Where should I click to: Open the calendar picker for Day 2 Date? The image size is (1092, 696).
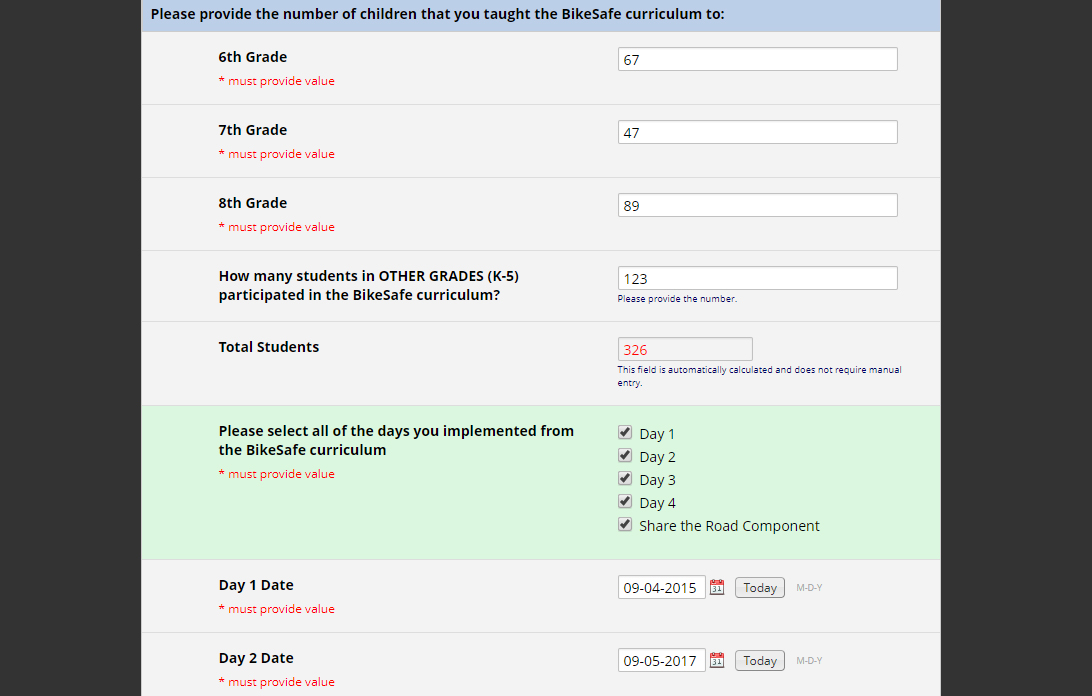(x=717, y=660)
